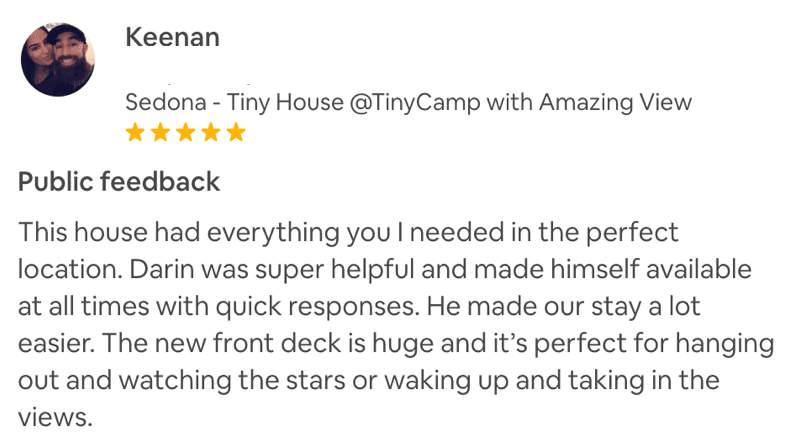Click the fourth rating star
Image resolution: width=792 pixels, height=448 pixels.
pyautogui.click(x=210, y=132)
